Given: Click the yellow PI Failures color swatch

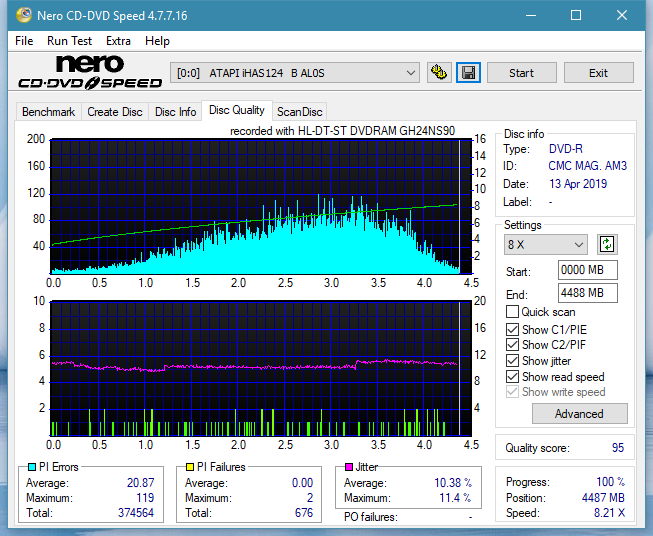Looking at the screenshot, I should (190, 467).
